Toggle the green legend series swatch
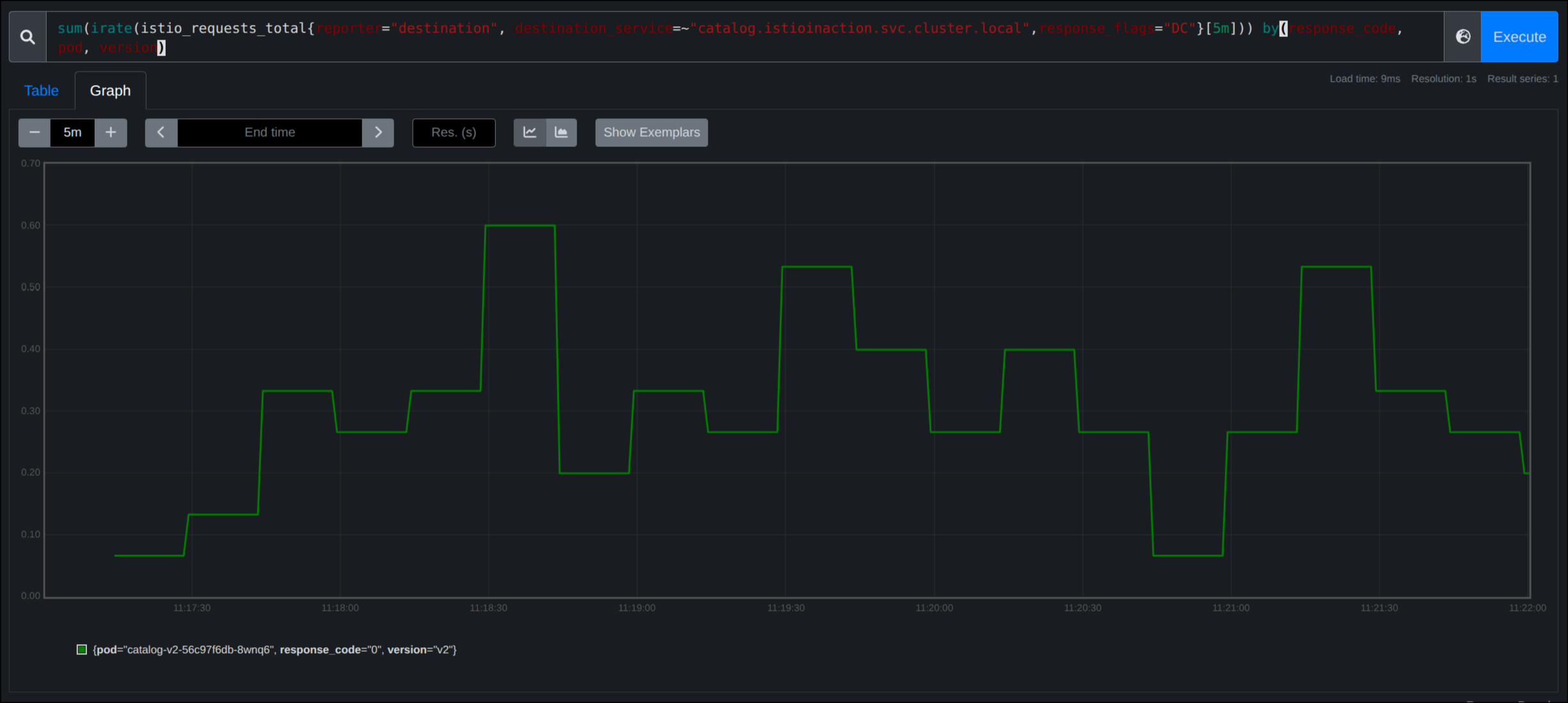Viewport: 1568px width, 703px height. point(82,650)
